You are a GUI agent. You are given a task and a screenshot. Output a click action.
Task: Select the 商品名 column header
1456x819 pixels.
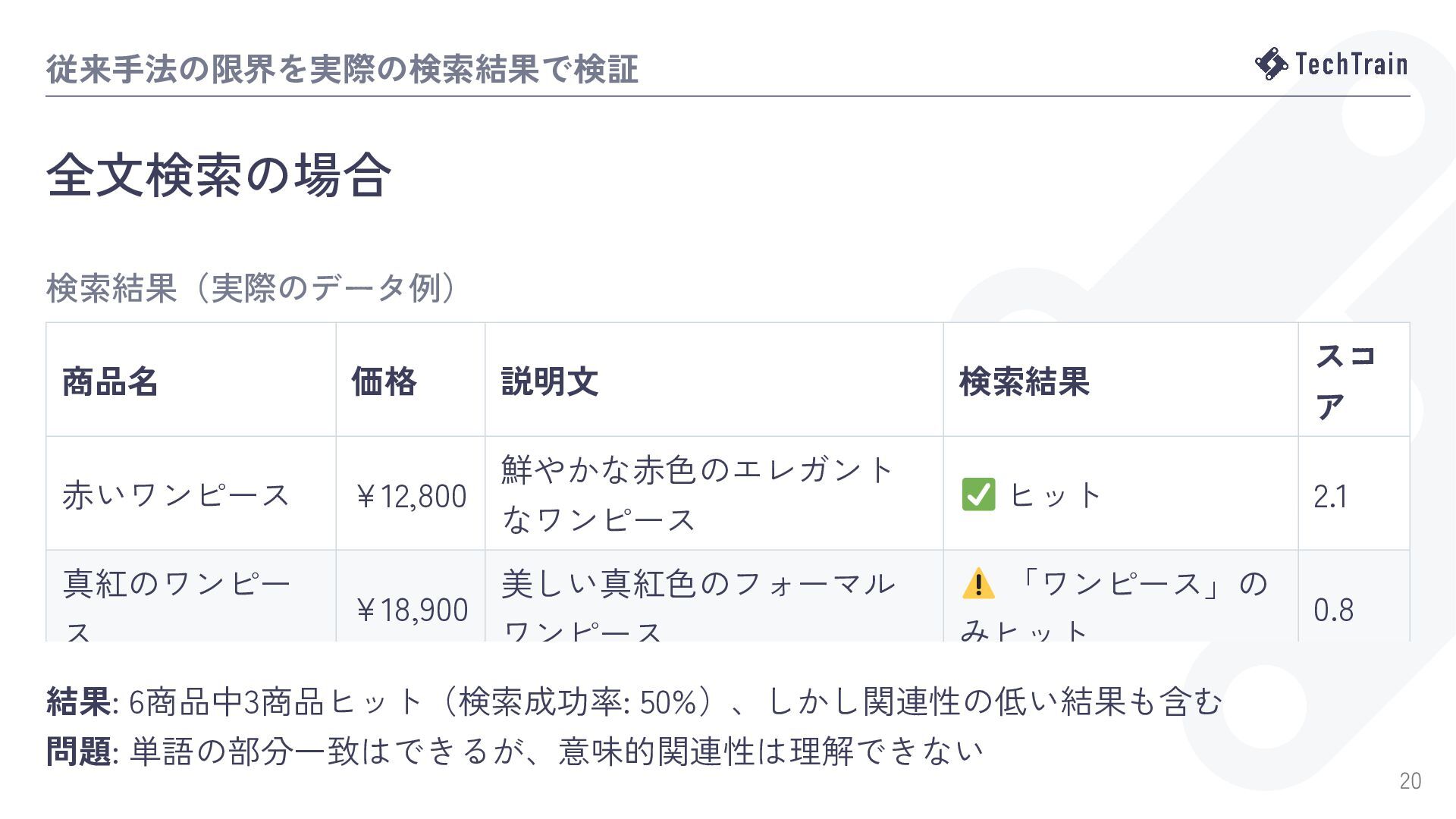(191, 380)
